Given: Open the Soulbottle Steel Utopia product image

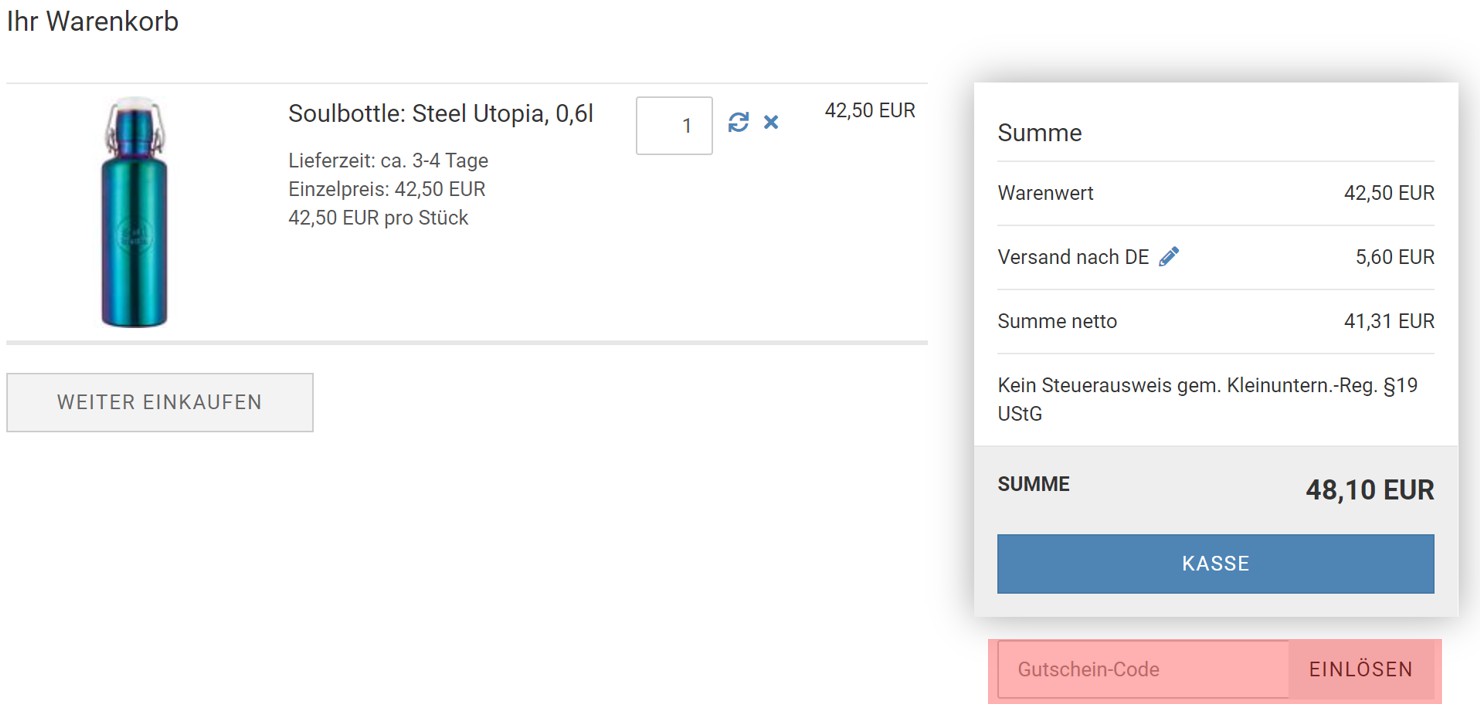Looking at the screenshot, I should coord(133,212).
